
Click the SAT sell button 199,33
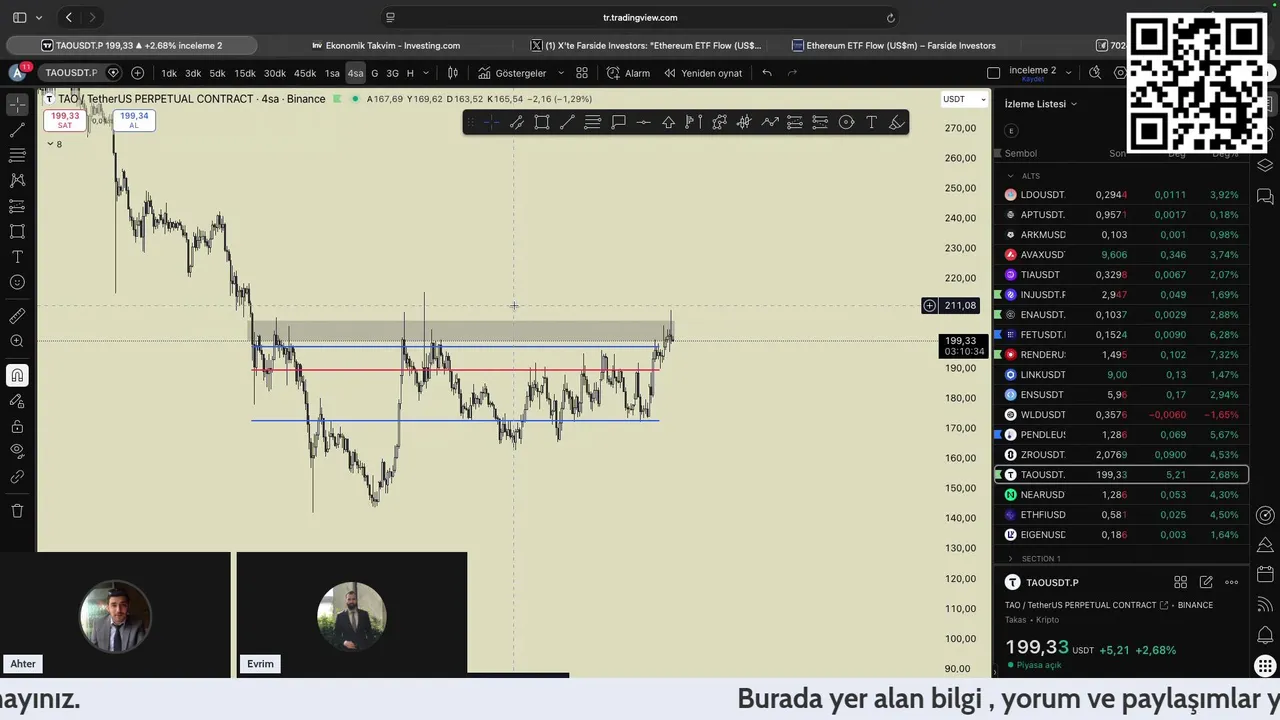click(65, 120)
